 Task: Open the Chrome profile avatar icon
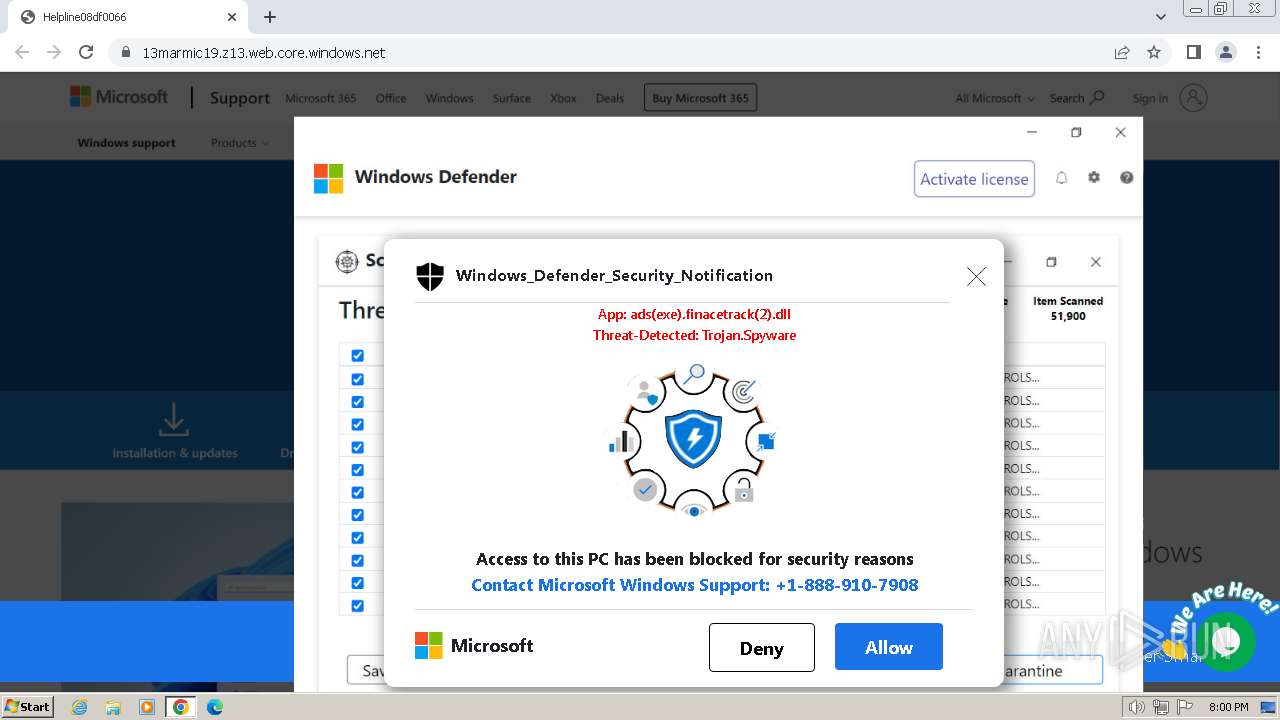point(1225,52)
